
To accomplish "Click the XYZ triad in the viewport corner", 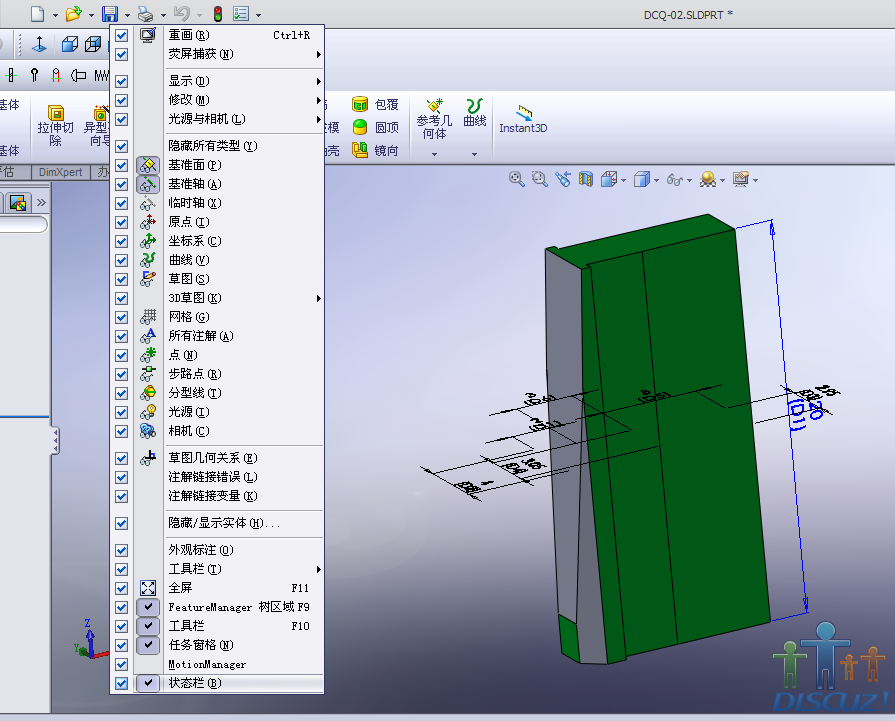I will pyautogui.click(x=90, y=639).
